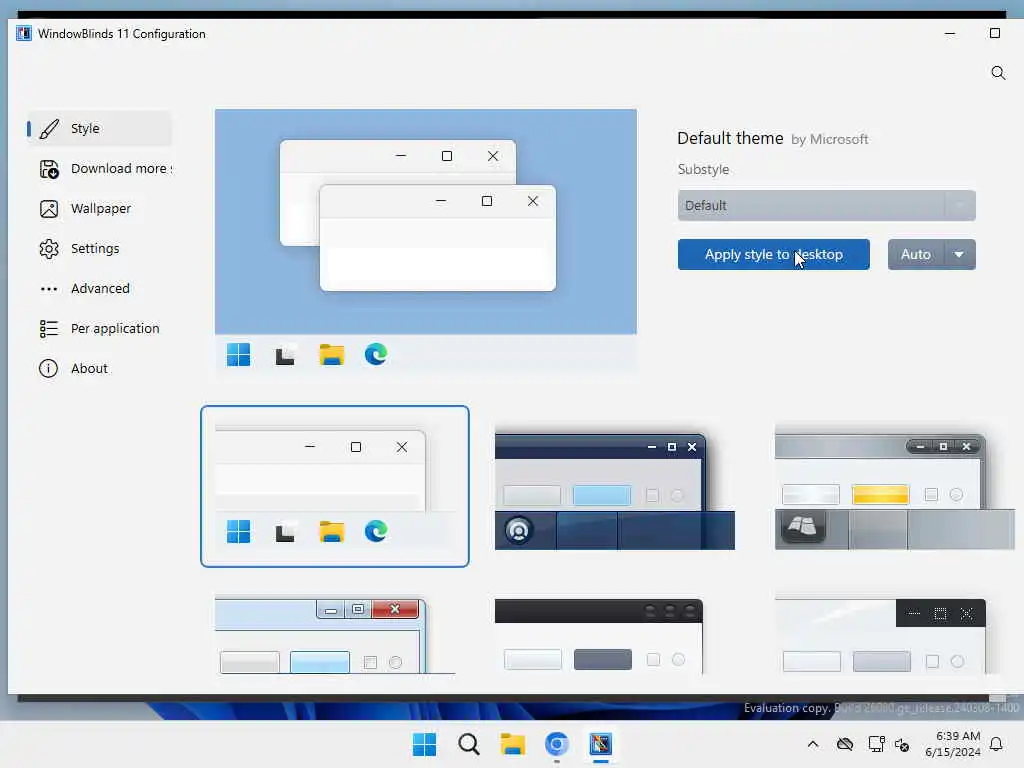Maximize the WindowBlinds Configuration window
Viewport: 1024px width, 768px height.
click(995, 33)
